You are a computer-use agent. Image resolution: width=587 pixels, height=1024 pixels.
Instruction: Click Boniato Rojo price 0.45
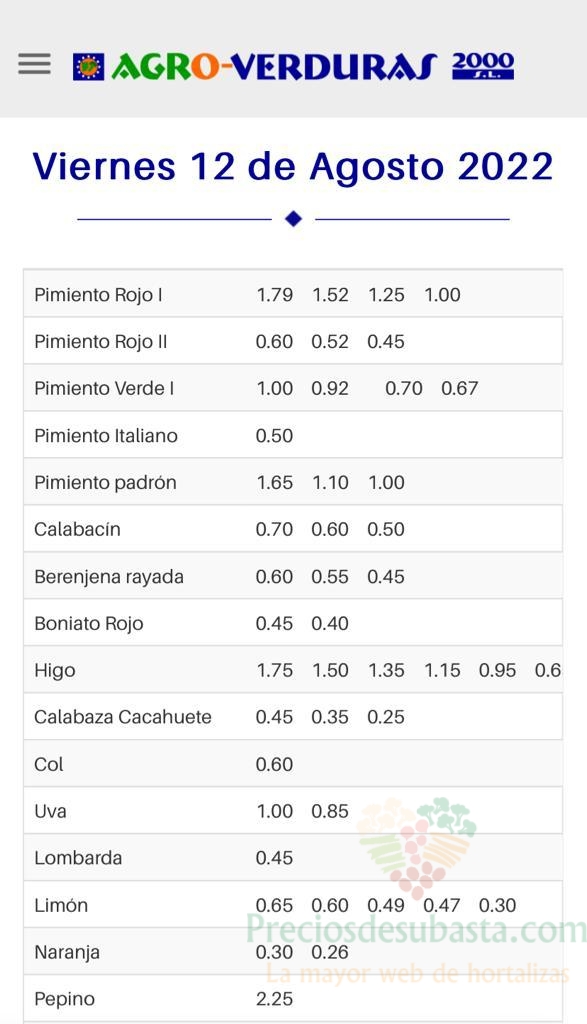(274, 624)
